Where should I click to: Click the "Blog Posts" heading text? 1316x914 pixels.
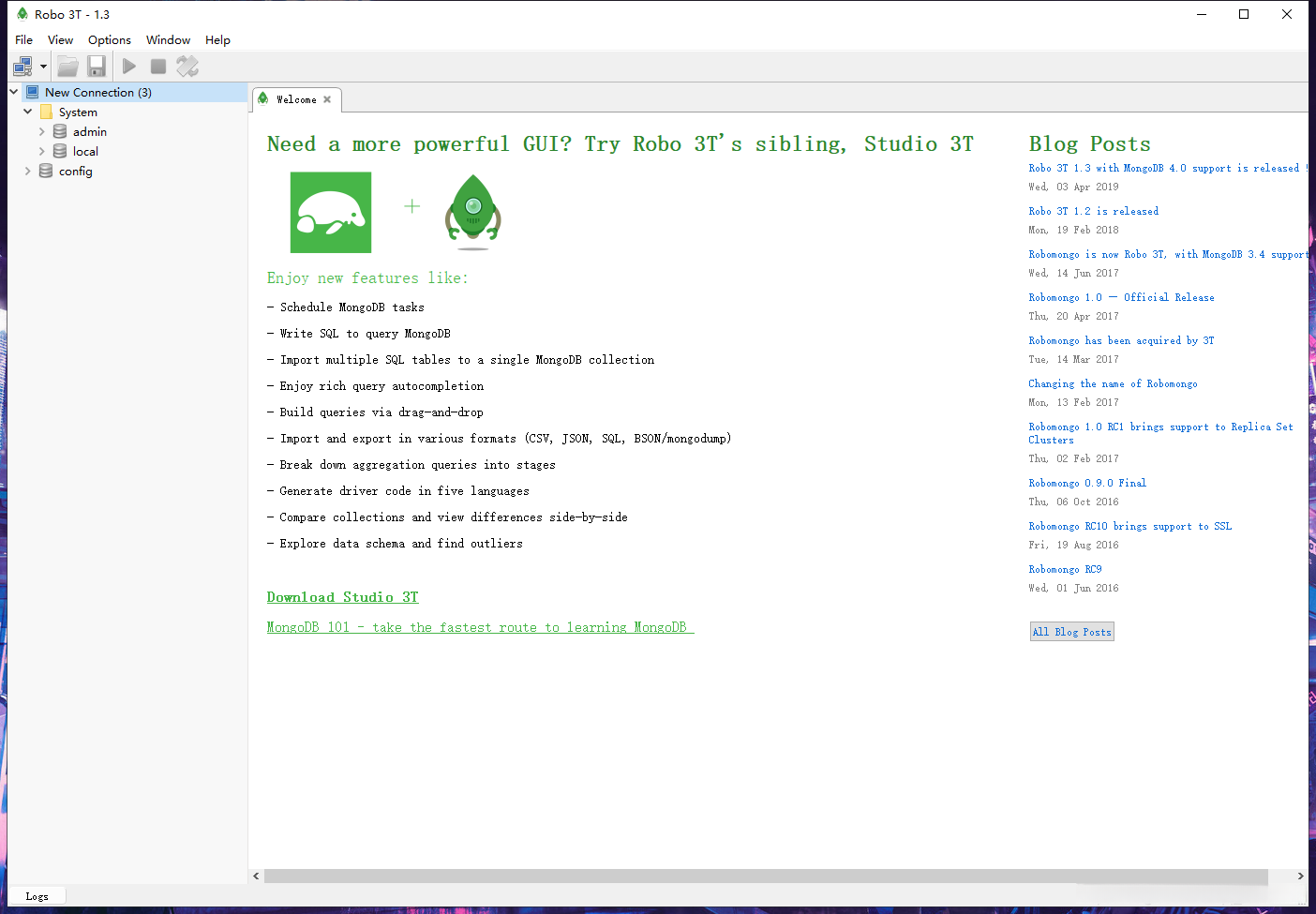pos(1090,144)
